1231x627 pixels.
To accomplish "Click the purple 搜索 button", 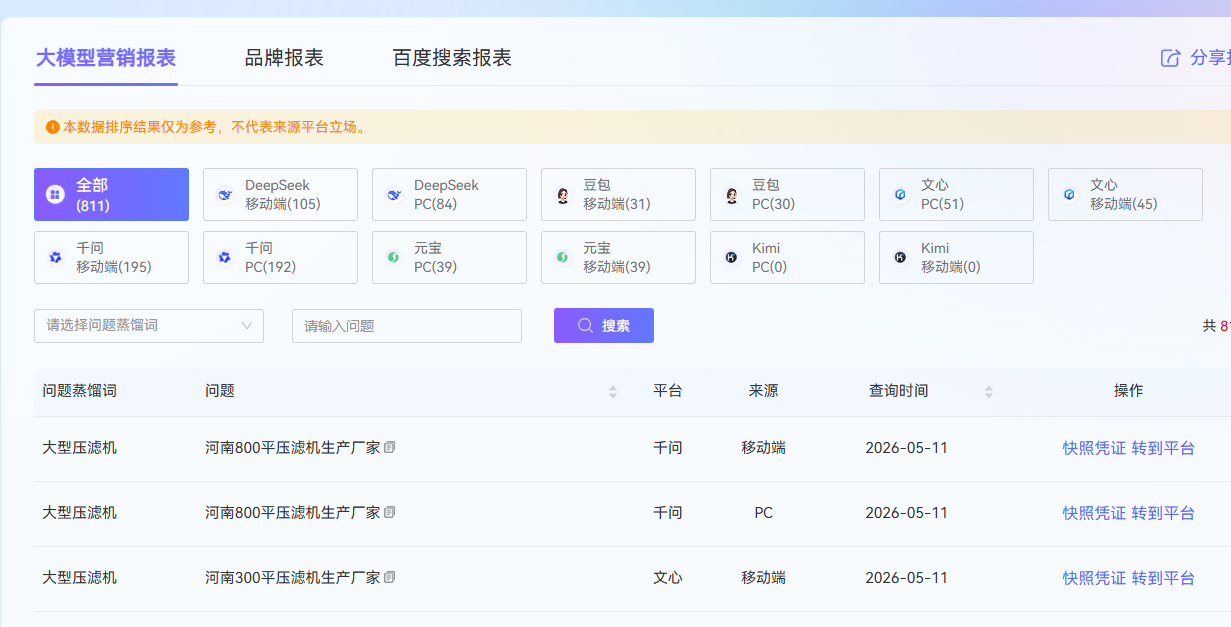I will tap(604, 325).
